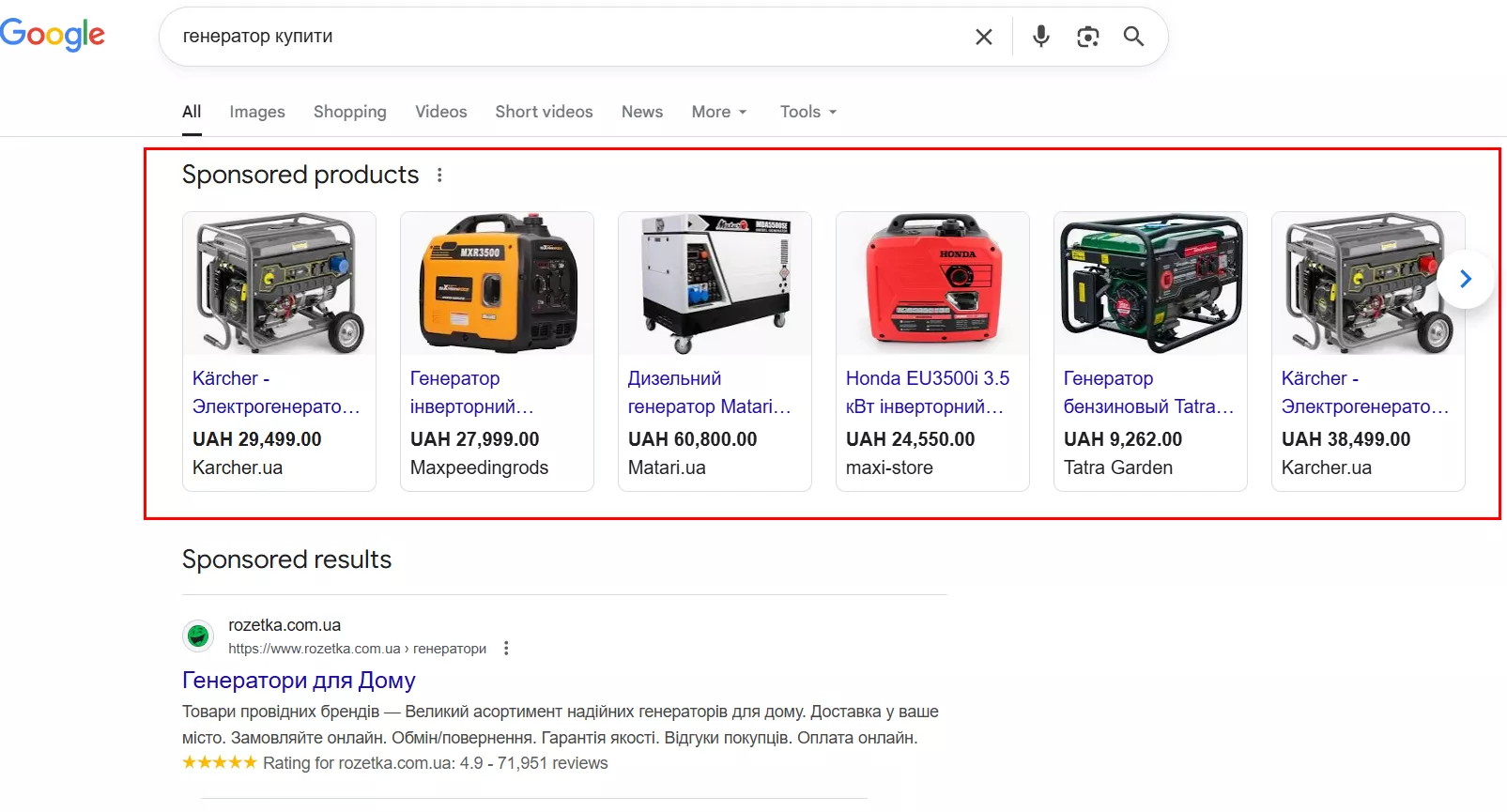Expand the More dropdown
Viewport: 1507px width, 812px height.
719,112
